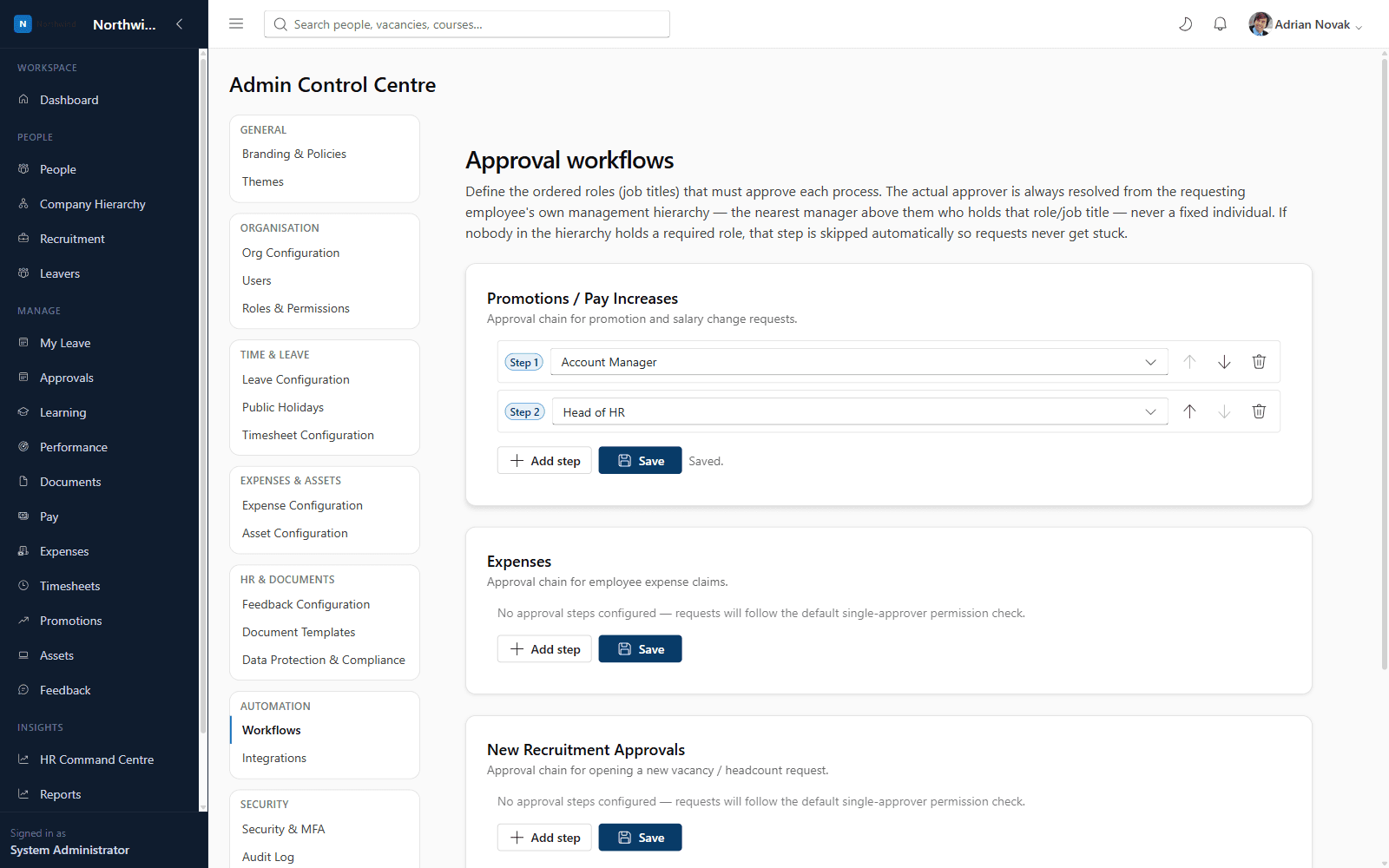Screen dimensions: 1389x868
Task: Switch to dark mode via moon icon
Action: point(1185,24)
